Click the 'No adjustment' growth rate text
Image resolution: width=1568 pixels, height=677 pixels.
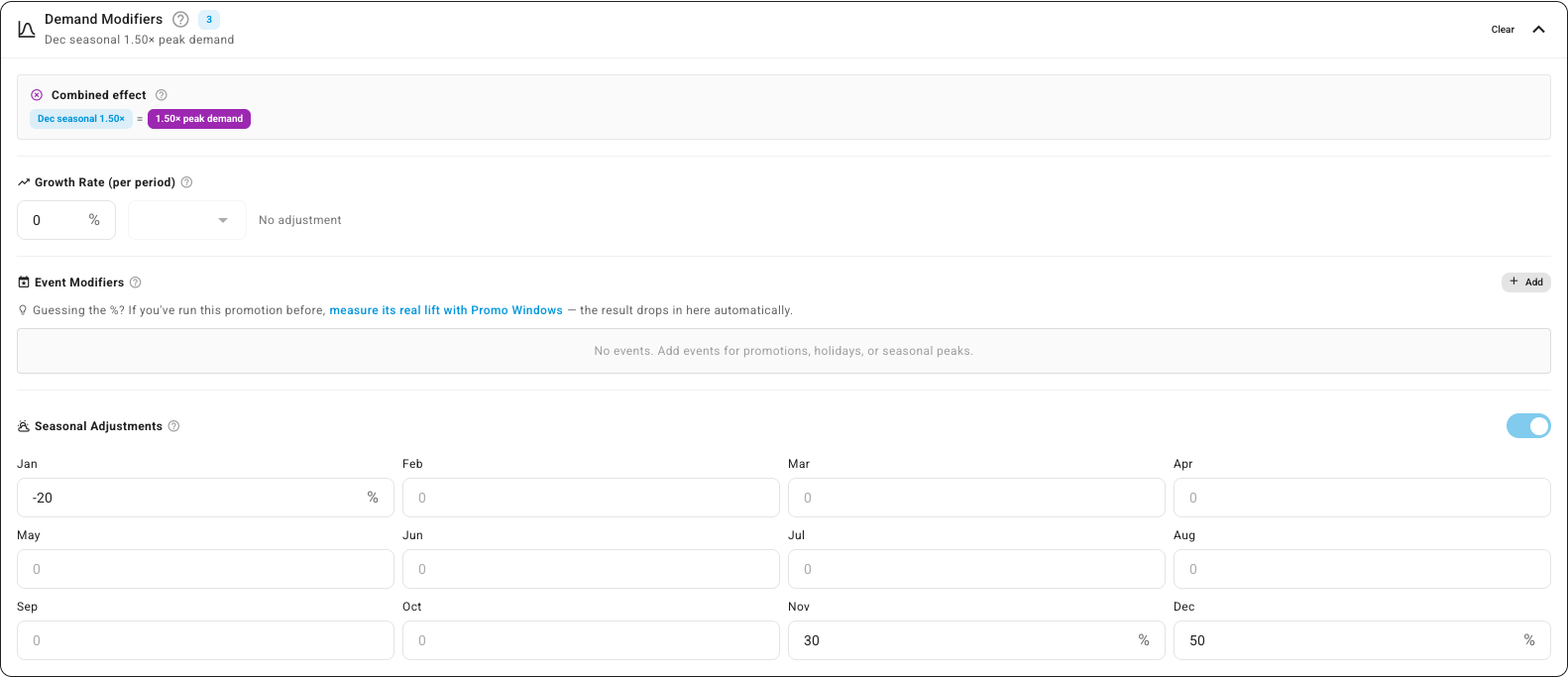pyautogui.click(x=299, y=220)
